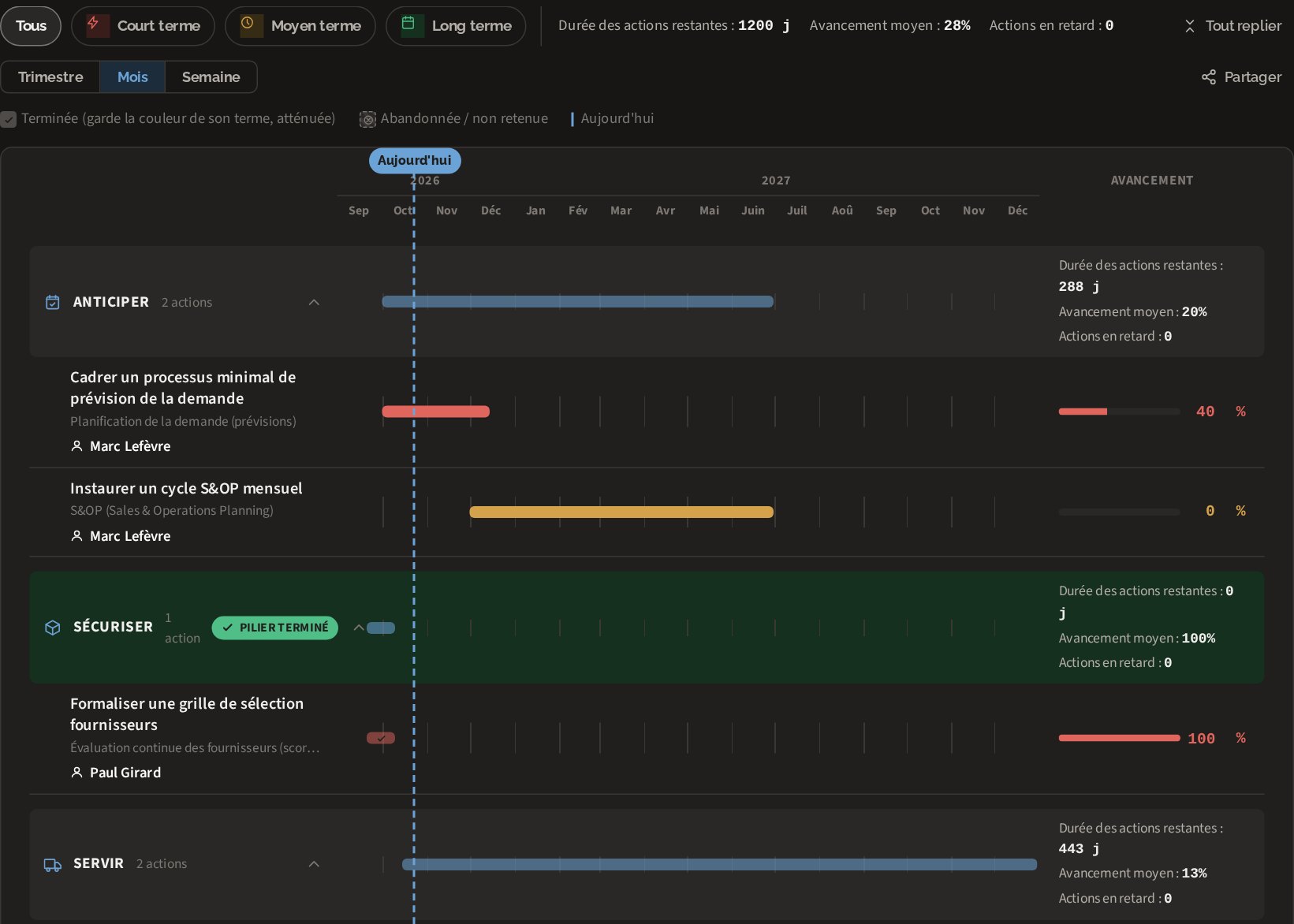
Task: Click the 100% progress bar
Action: (1119, 739)
